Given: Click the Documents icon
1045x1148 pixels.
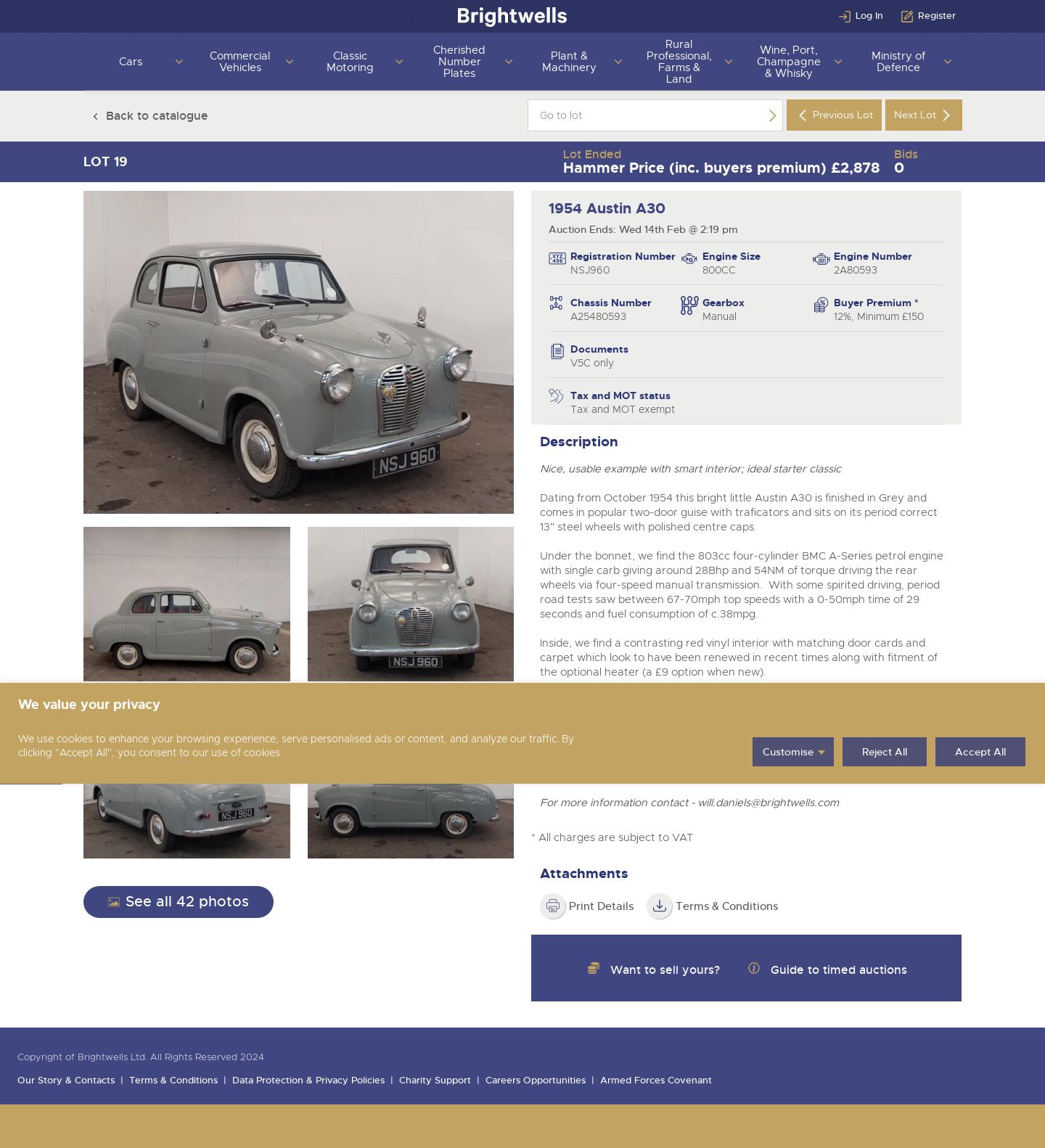Looking at the screenshot, I should (557, 351).
